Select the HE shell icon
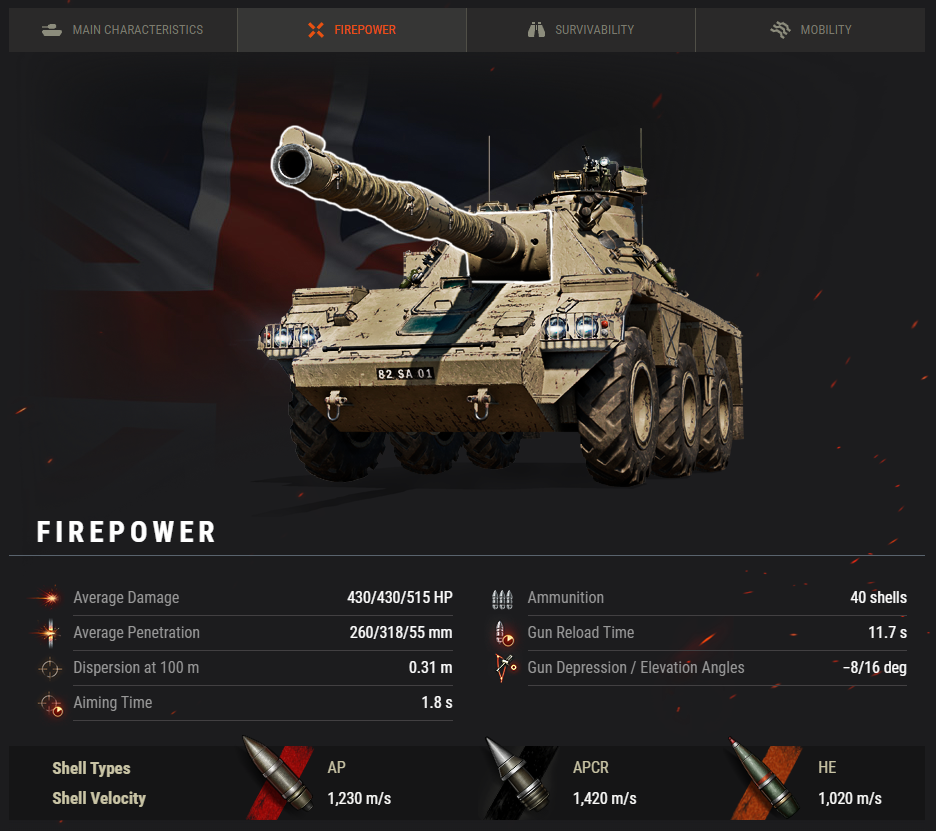 point(765,778)
